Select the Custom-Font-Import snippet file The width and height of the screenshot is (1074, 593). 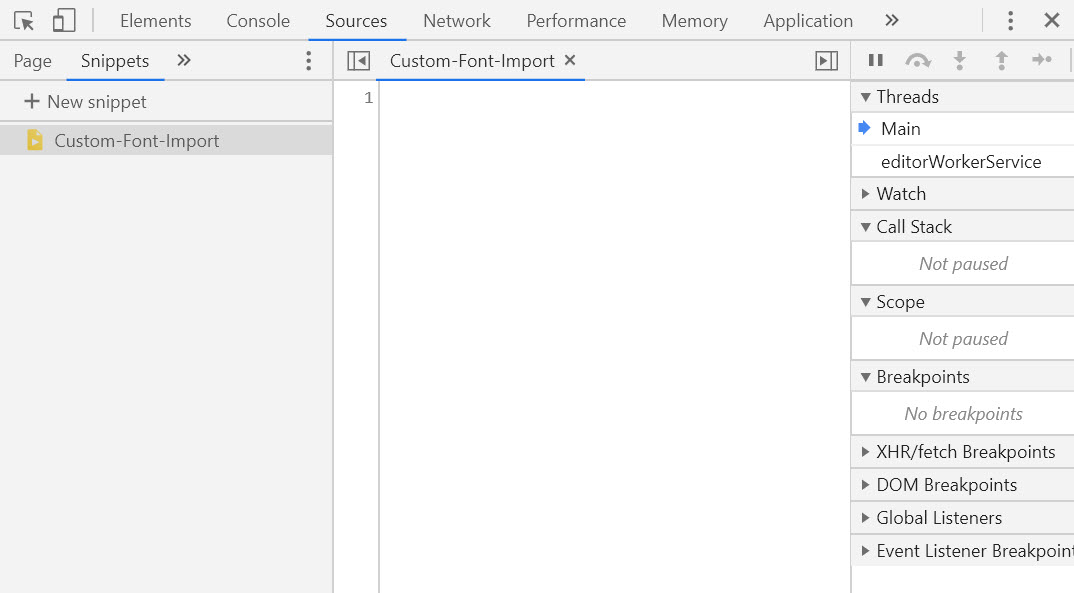coord(136,141)
